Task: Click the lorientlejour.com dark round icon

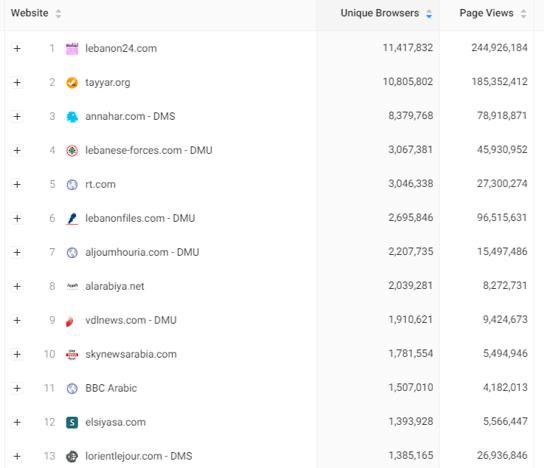Action: pos(72,457)
